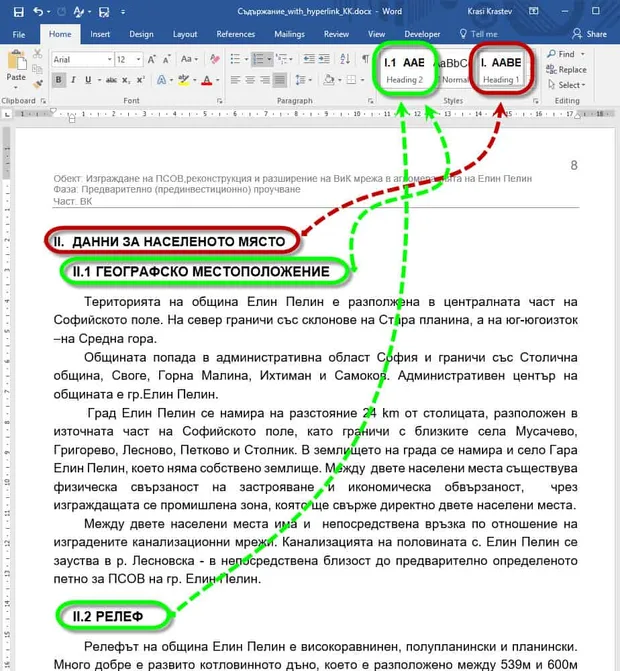The image size is (620, 671).
Task: Open the ribbon display options icon
Action: pos(534,11)
